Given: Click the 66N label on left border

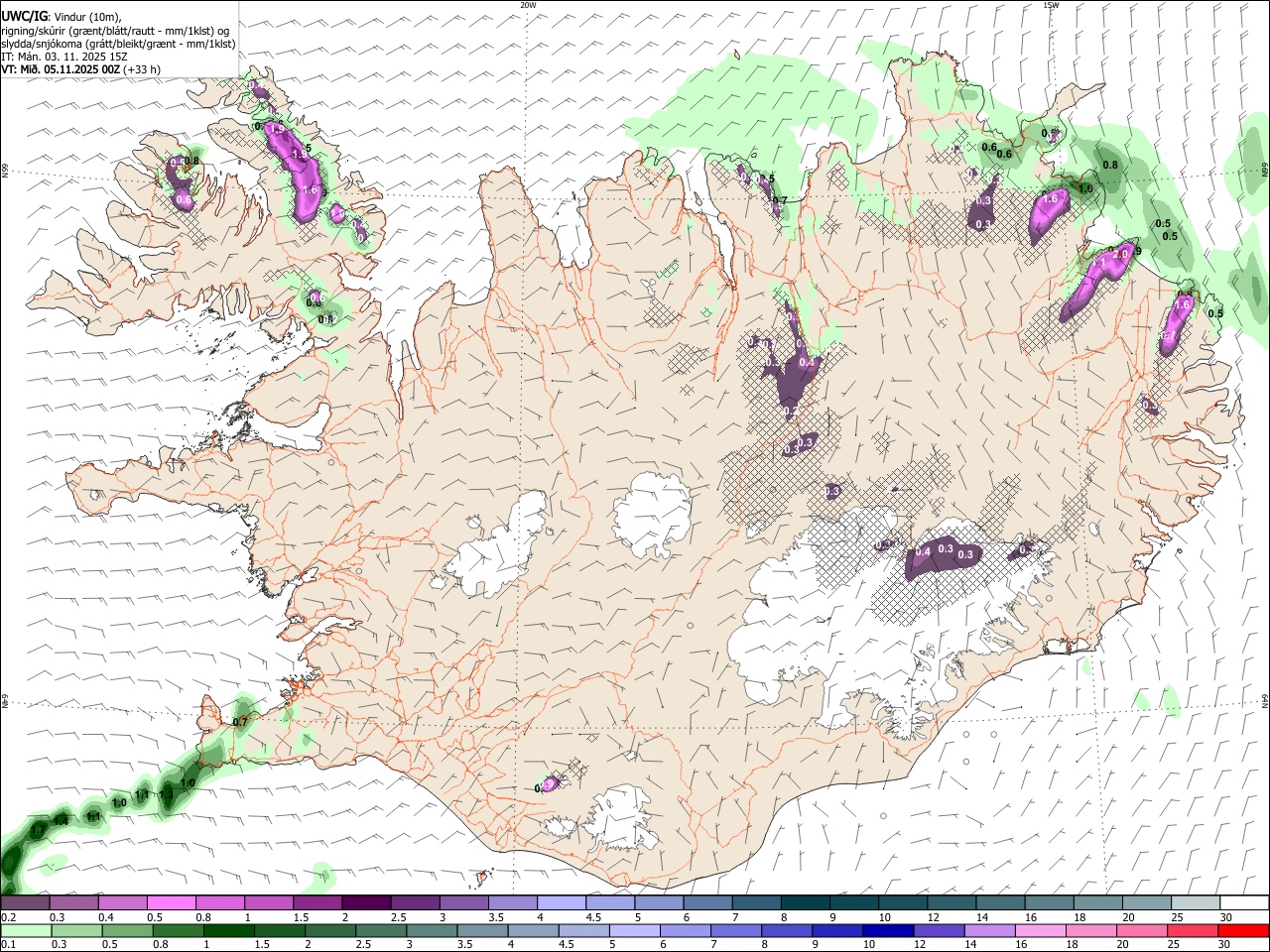Looking at the screenshot, I should click(x=5, y=171).
